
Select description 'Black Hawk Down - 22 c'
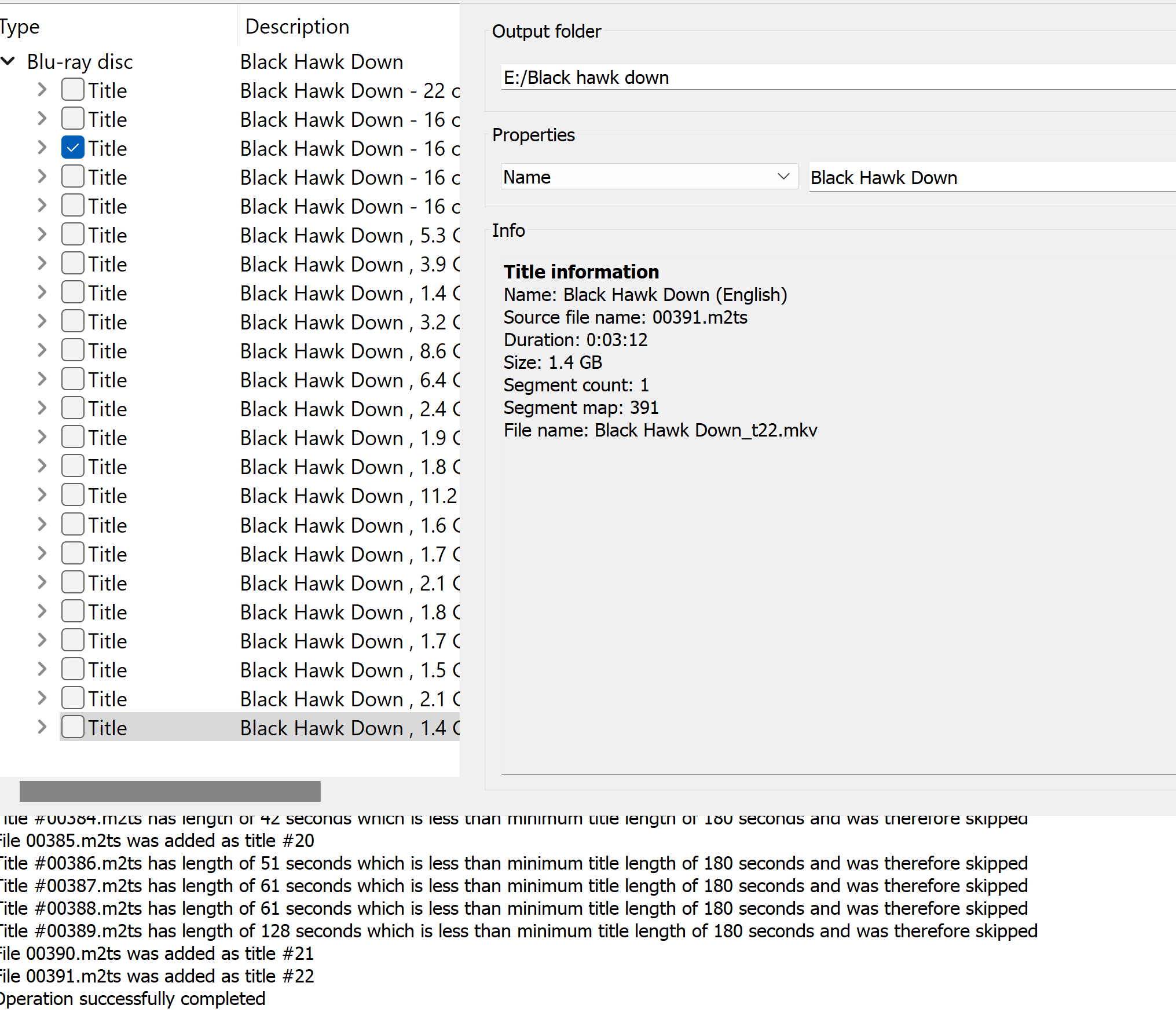point(350,91)
